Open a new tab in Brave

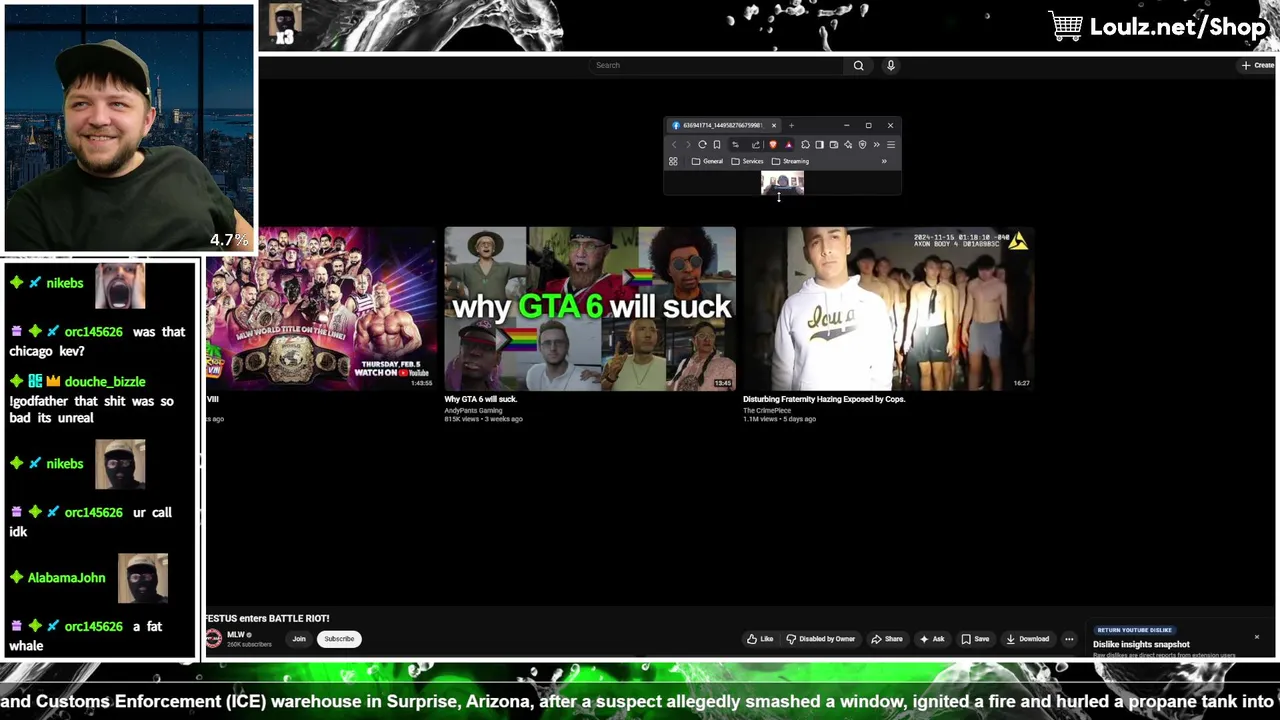[791, 125]
